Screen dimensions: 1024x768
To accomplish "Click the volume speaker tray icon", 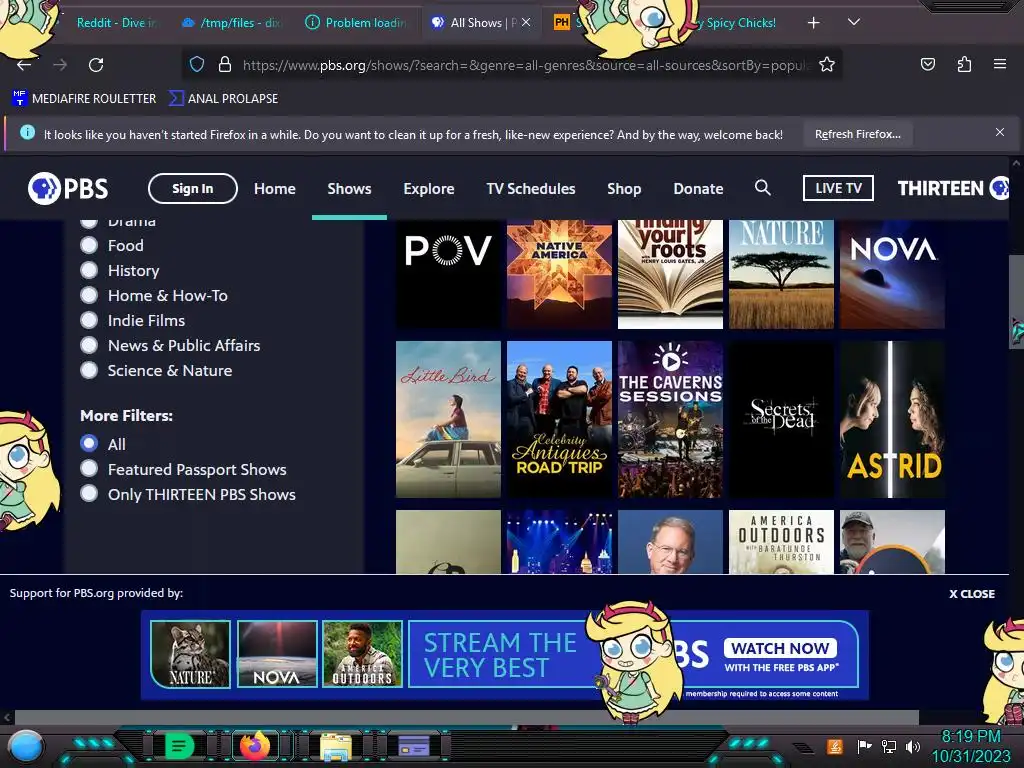I will 913,746.
